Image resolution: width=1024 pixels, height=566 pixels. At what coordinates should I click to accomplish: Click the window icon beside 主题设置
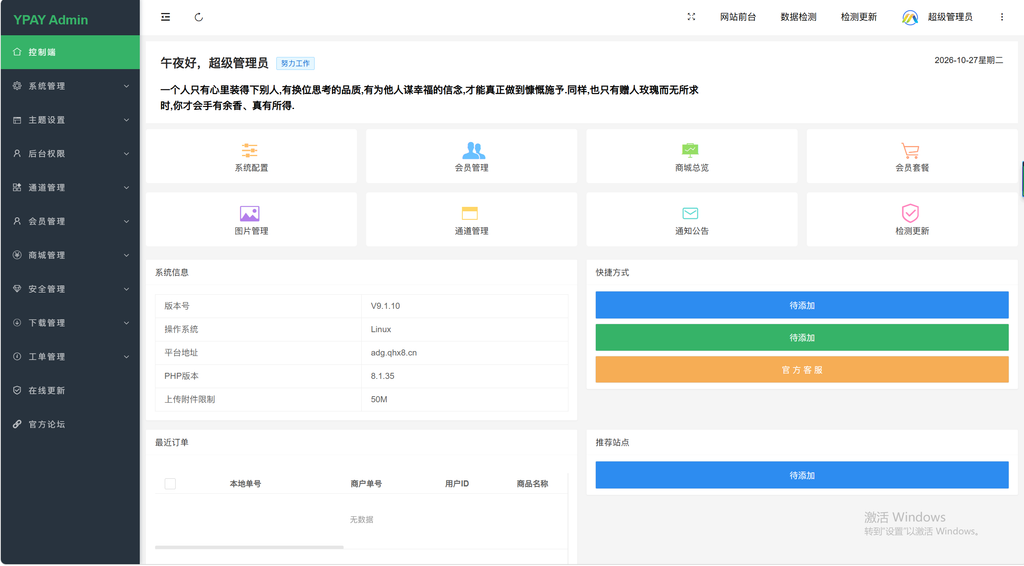pyautogui.click(x=17, y=119)
